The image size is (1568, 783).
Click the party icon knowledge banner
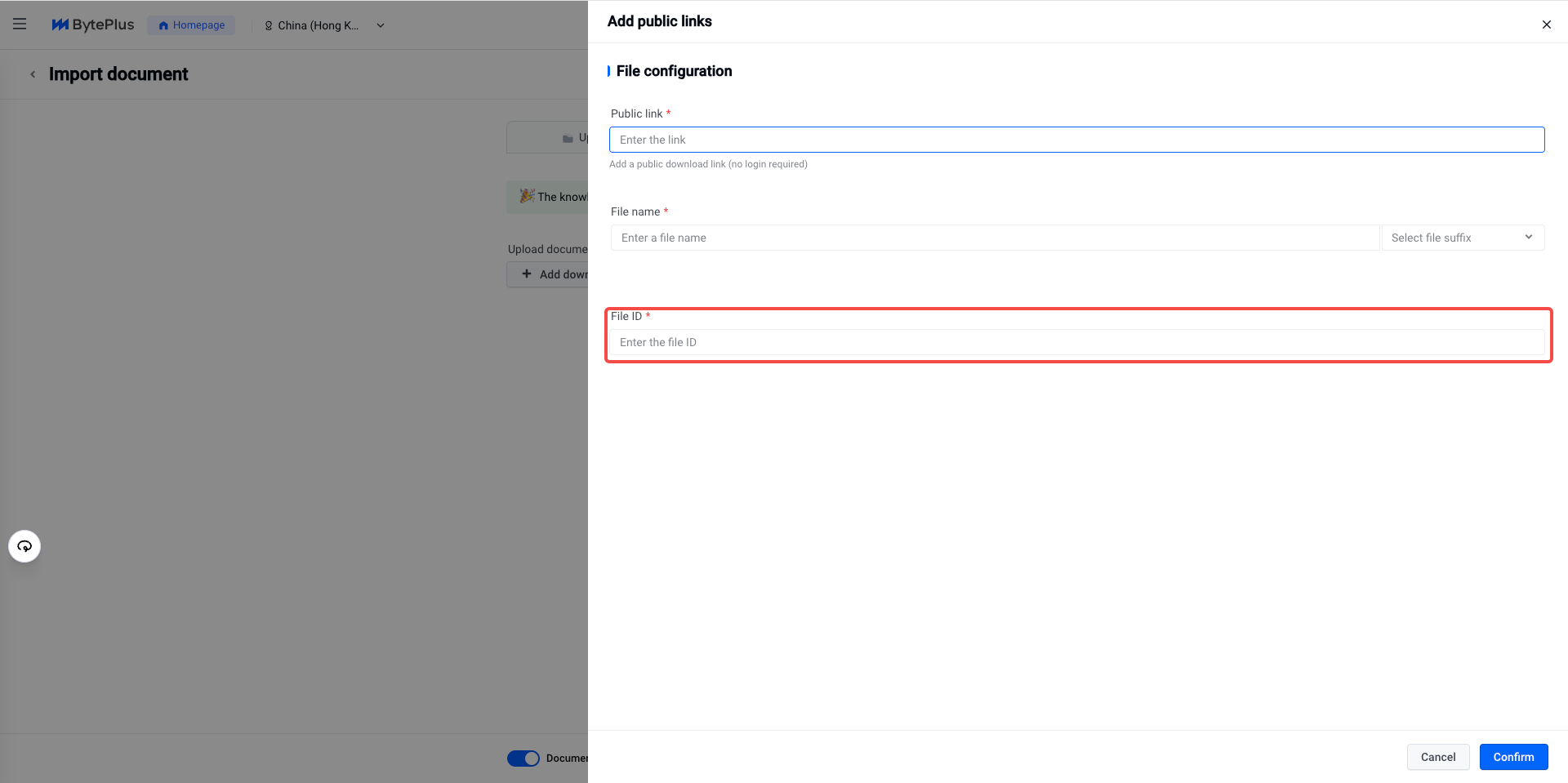(x=528, y=197)
